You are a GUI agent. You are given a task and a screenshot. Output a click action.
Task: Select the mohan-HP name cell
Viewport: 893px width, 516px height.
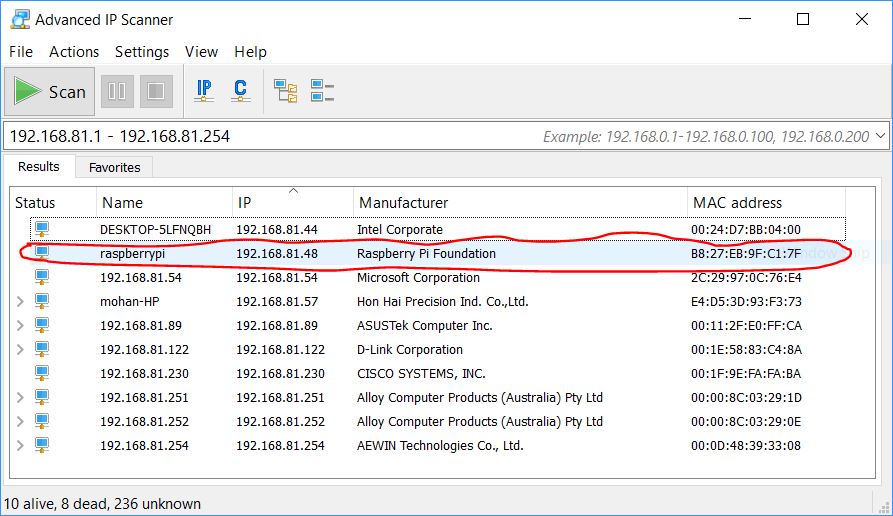[x=129, y=301]
